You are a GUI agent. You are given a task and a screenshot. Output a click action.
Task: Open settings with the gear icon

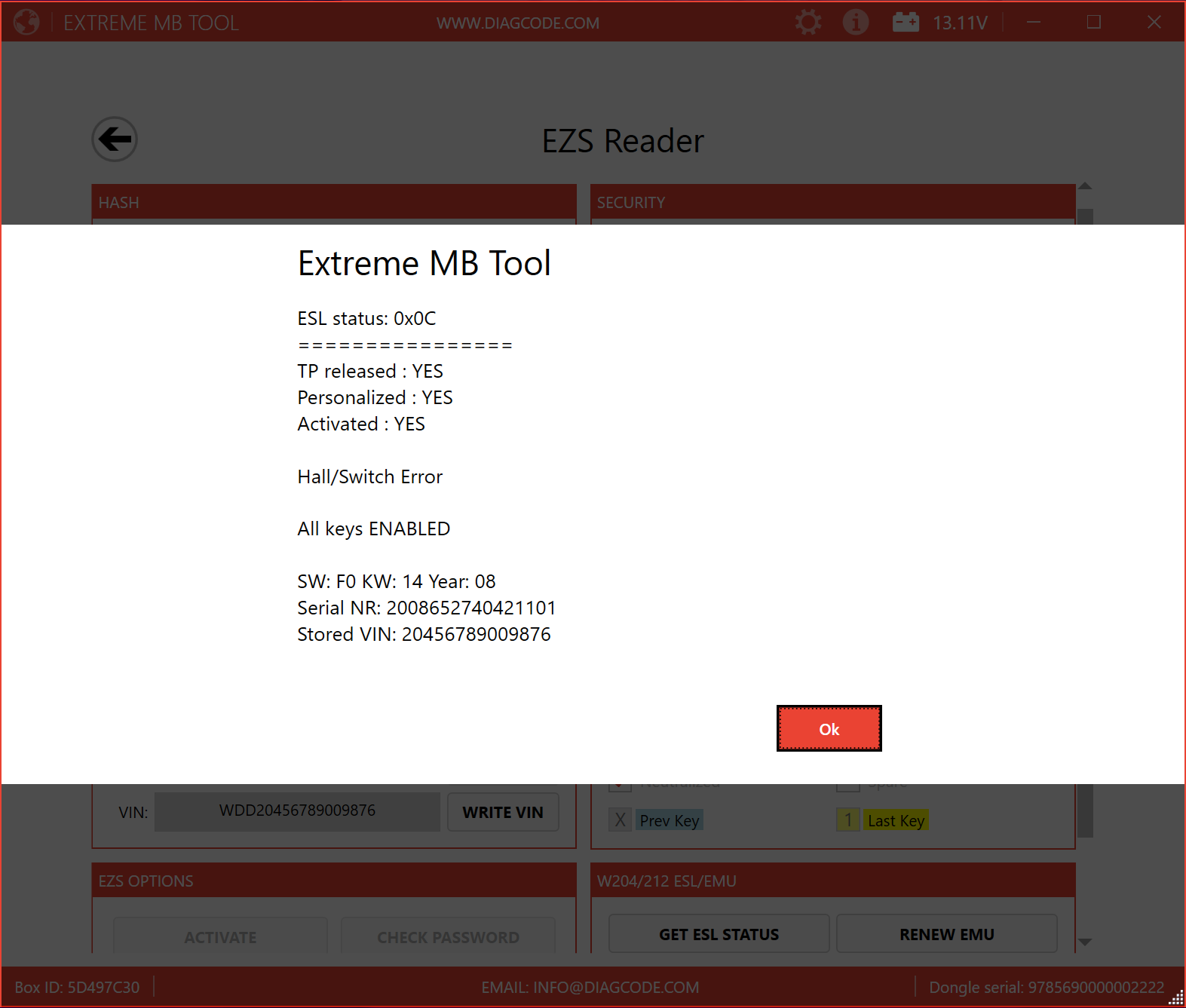(808, 23)
